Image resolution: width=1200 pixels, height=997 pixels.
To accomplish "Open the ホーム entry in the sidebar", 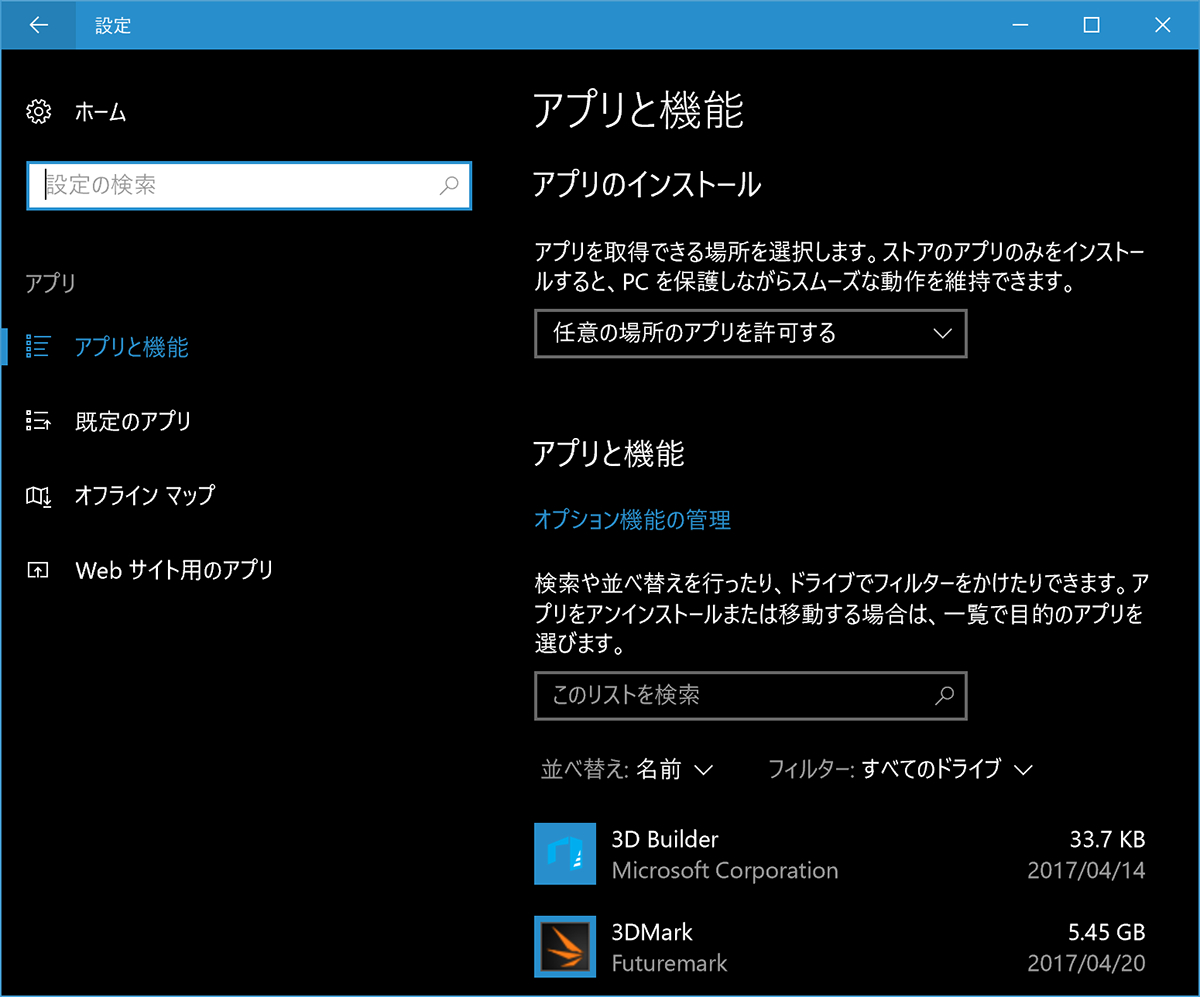I will pyautogui.click(x=101, y=112).
